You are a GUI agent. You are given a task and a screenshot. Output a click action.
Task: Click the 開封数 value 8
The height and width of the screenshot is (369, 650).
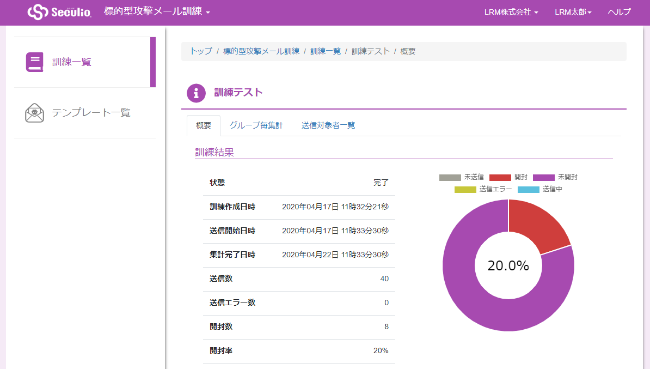pos(386,327)
